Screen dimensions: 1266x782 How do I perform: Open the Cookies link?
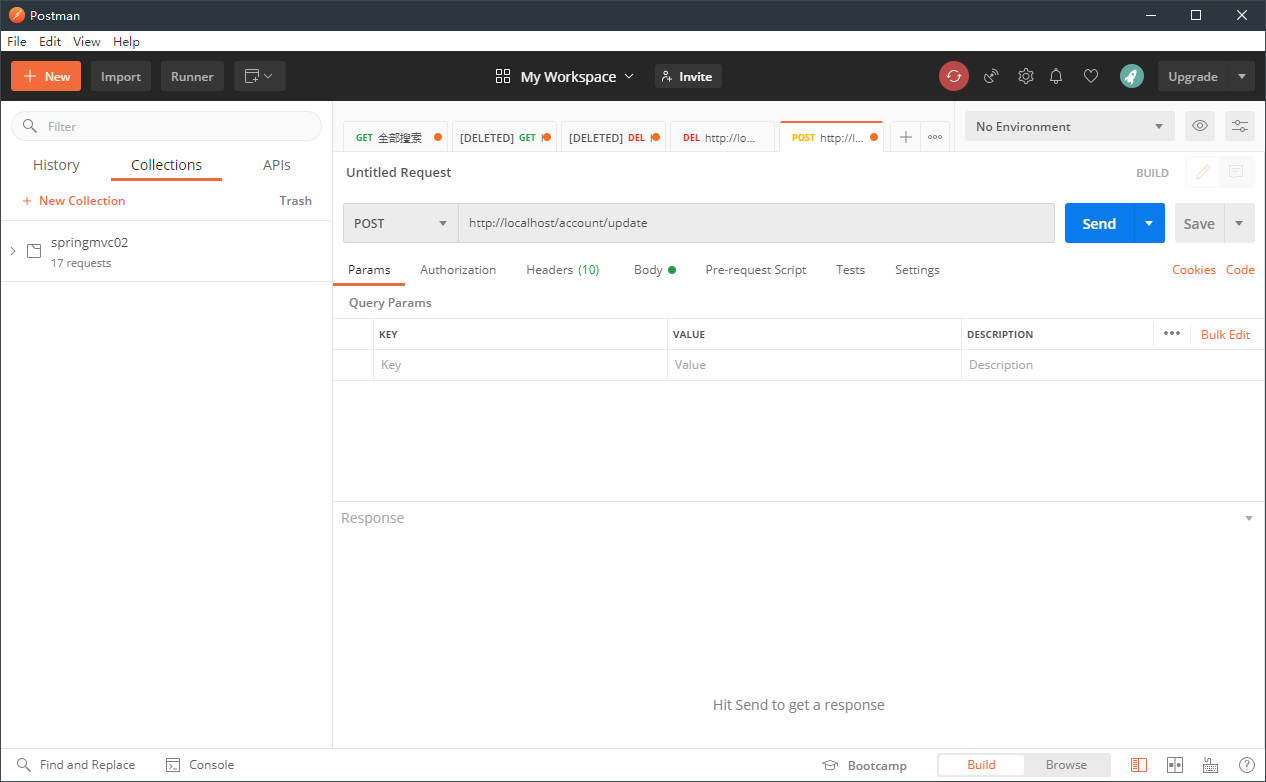click(1194, 270)
